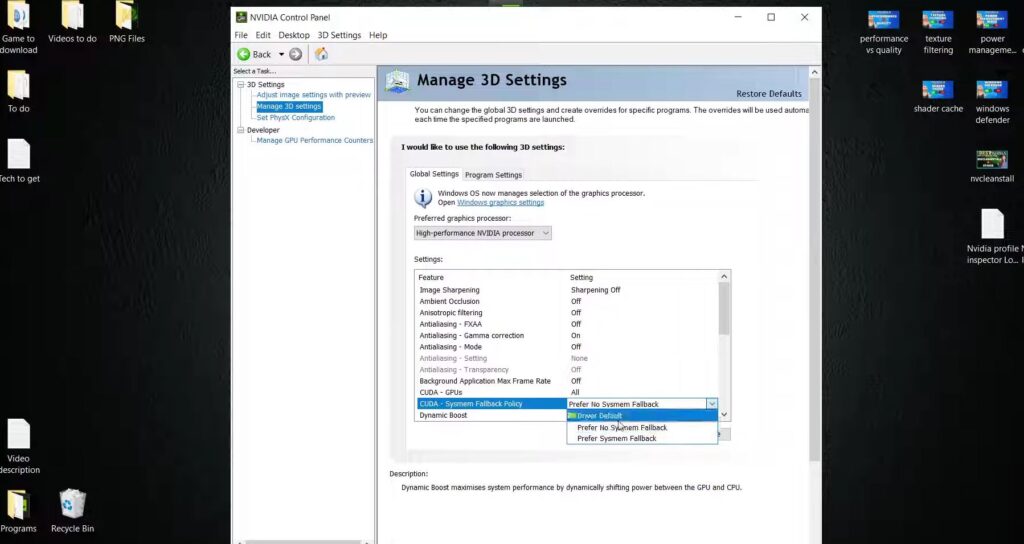The width and height of the screenshot is (1024, 544).
Task: Maximize the NVIDIA Control Panel window
Action: click(771, 18)
